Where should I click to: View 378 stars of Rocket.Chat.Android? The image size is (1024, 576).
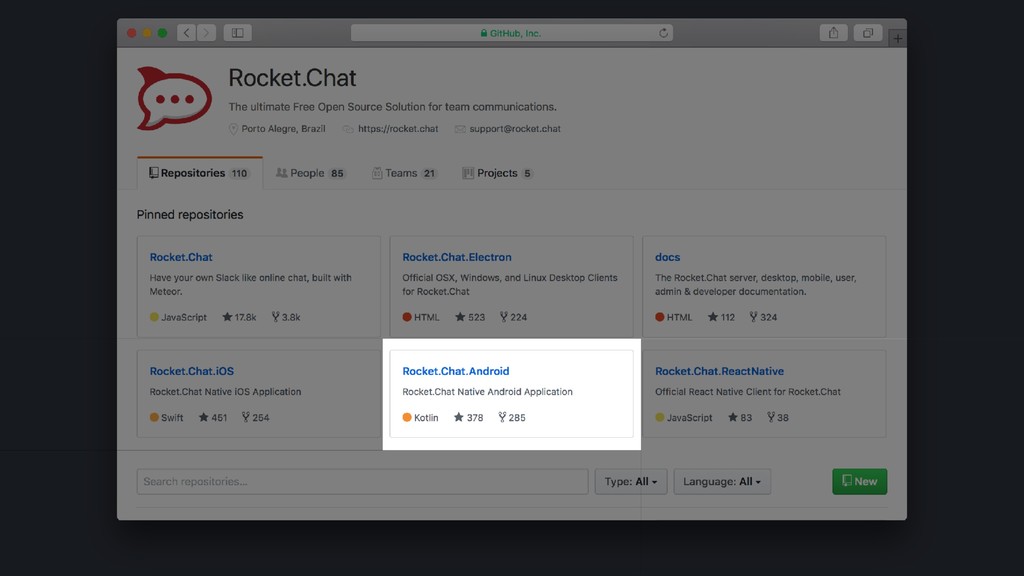coord(468,418)
